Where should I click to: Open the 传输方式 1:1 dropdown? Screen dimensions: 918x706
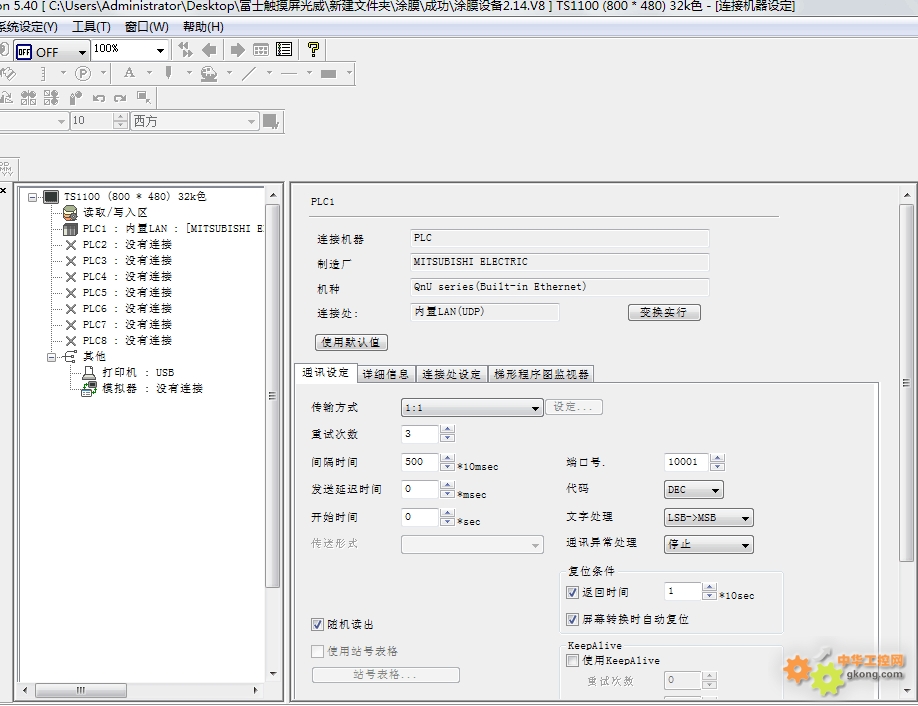coord(471,407)
